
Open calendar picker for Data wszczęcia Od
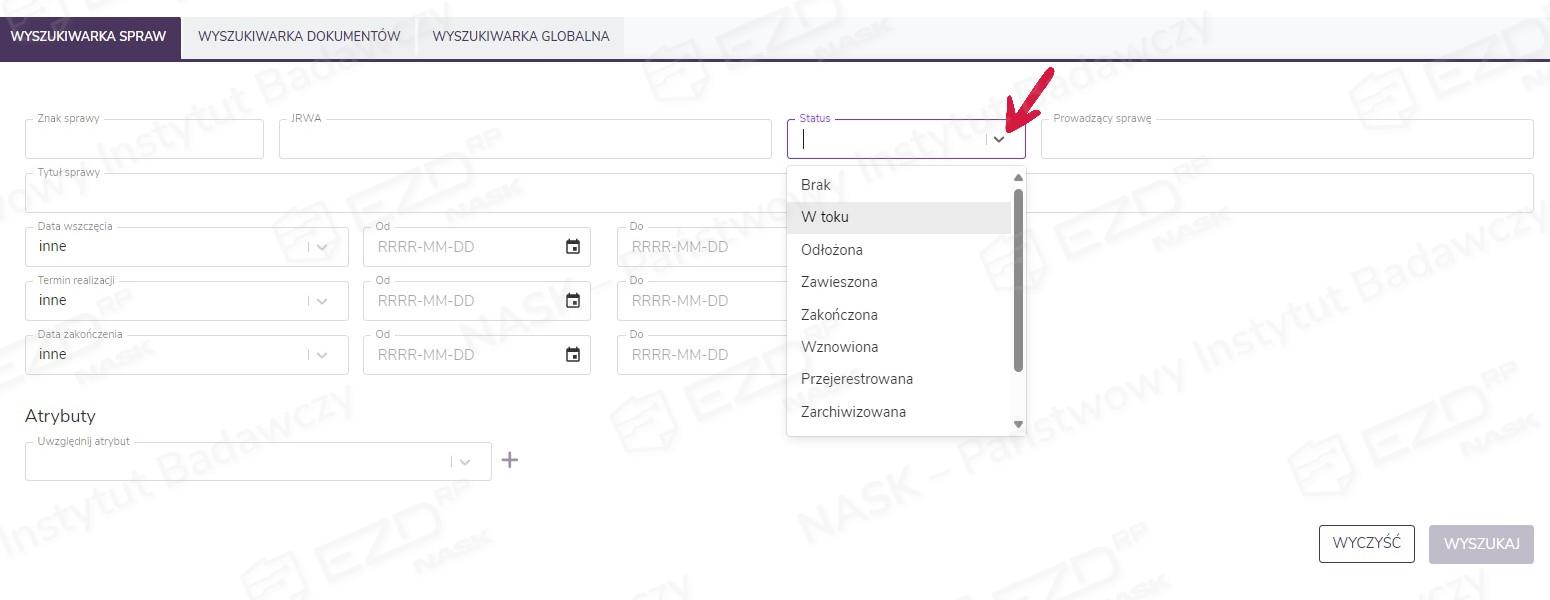point(573,247)
